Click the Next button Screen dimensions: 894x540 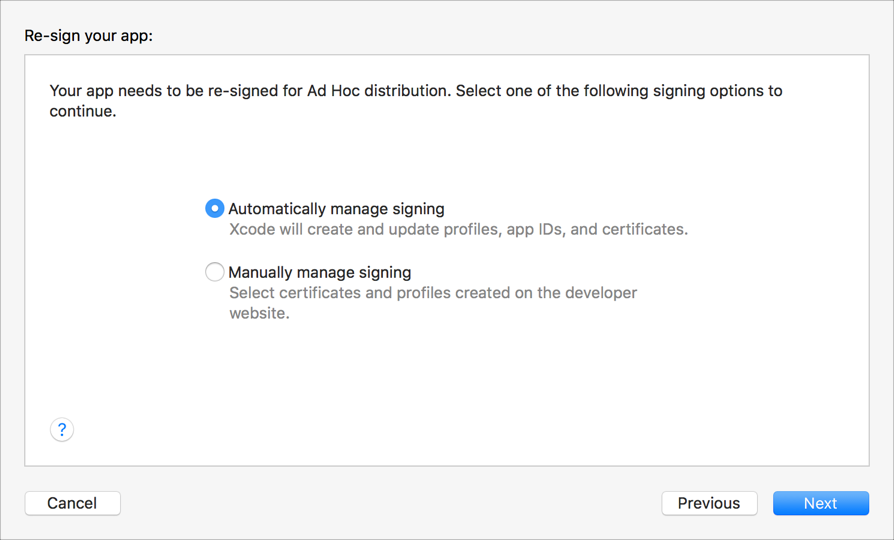(x=820, y=503)
